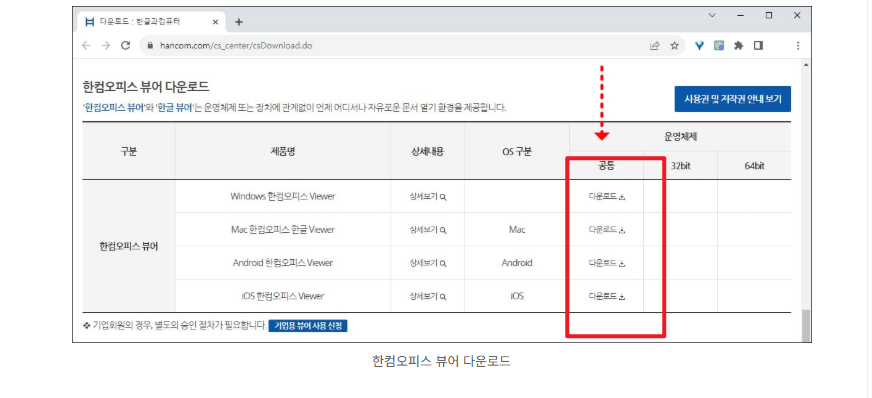The width and height of the screenshot is (872, 398).
Task: Click the '한컴오피스 뷰어' blue text link
Action: point(113,108)
